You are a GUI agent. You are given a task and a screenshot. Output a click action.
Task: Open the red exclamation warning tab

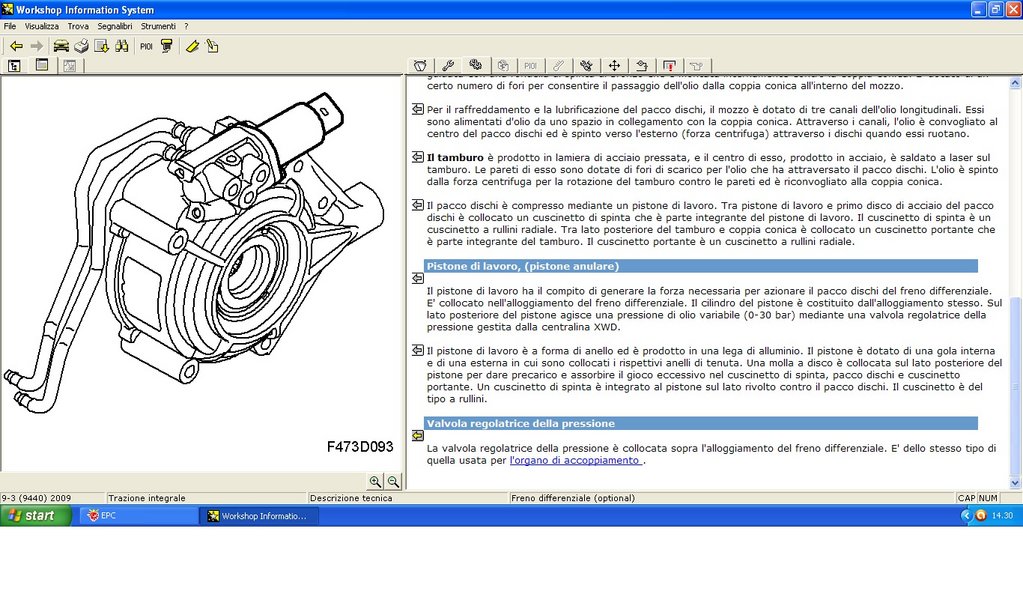[x=669, y=65]
